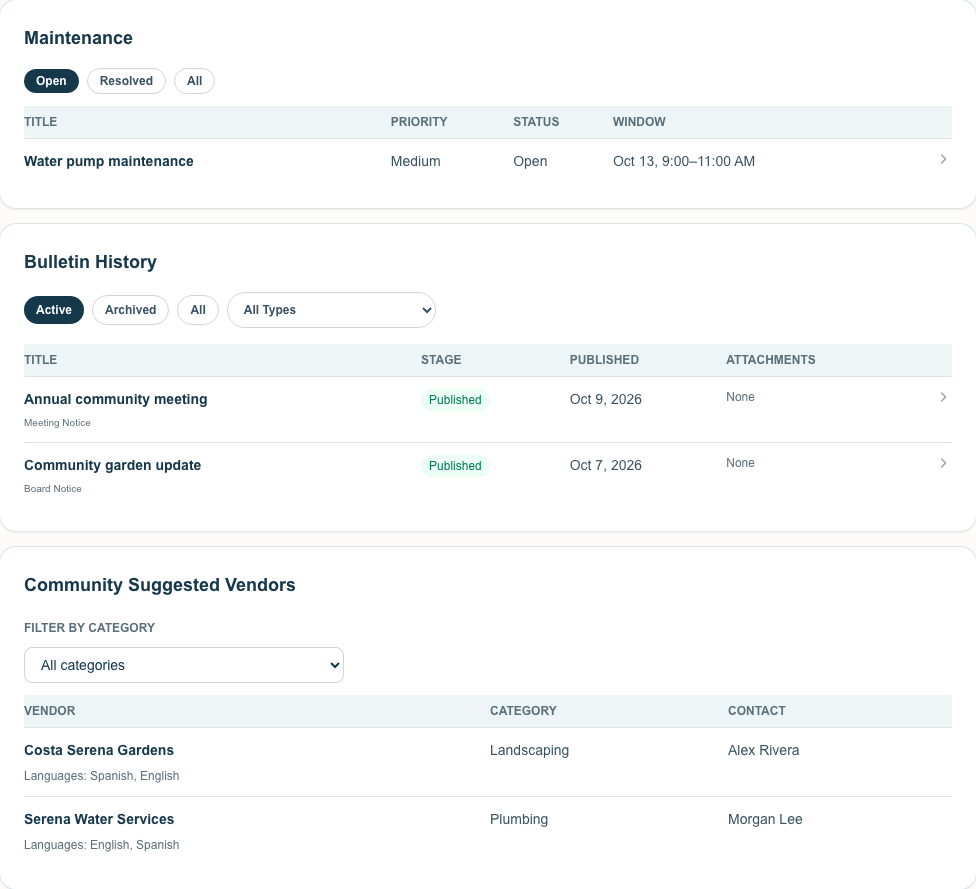The height and width of the screenshot is (889, 976).
Task: Click the Oct 13, 9:00–11:00 AM window
Action: [x=683, y=161]
